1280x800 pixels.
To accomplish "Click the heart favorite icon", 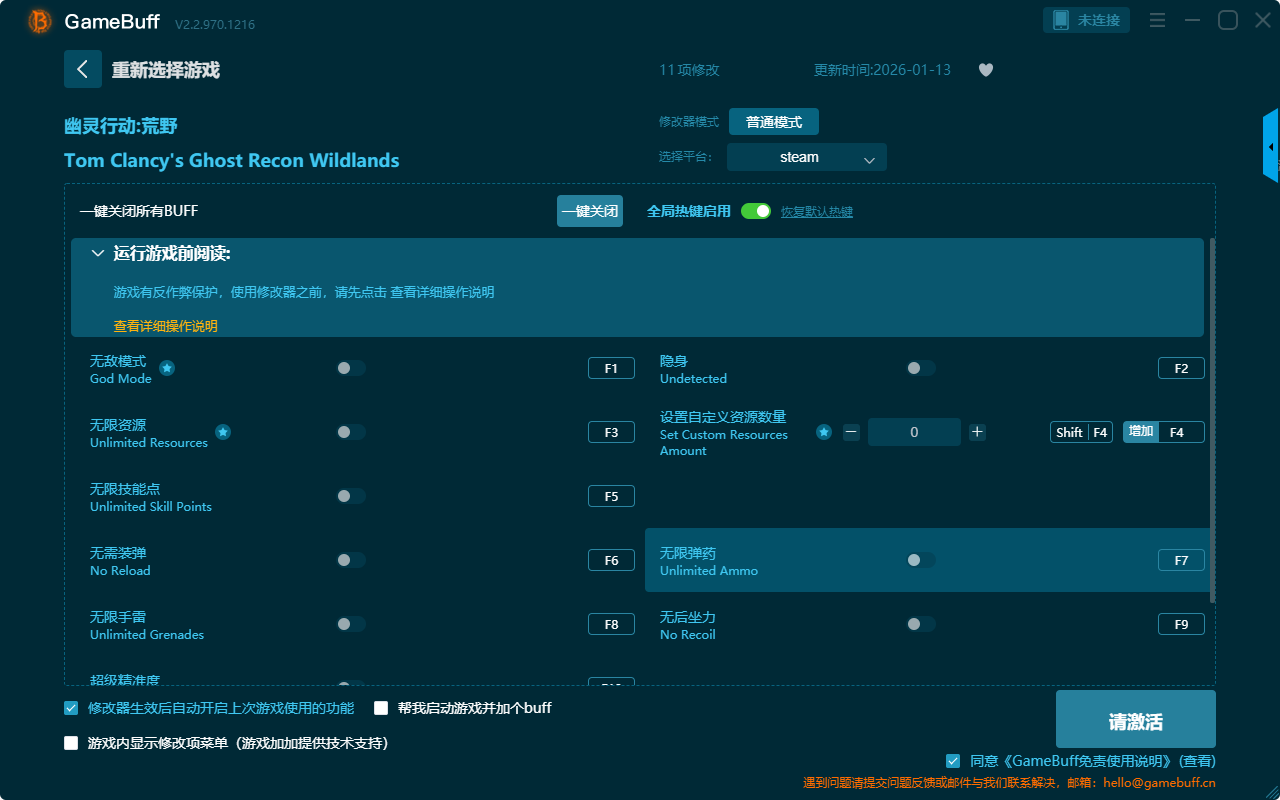I will pos(986,70).
